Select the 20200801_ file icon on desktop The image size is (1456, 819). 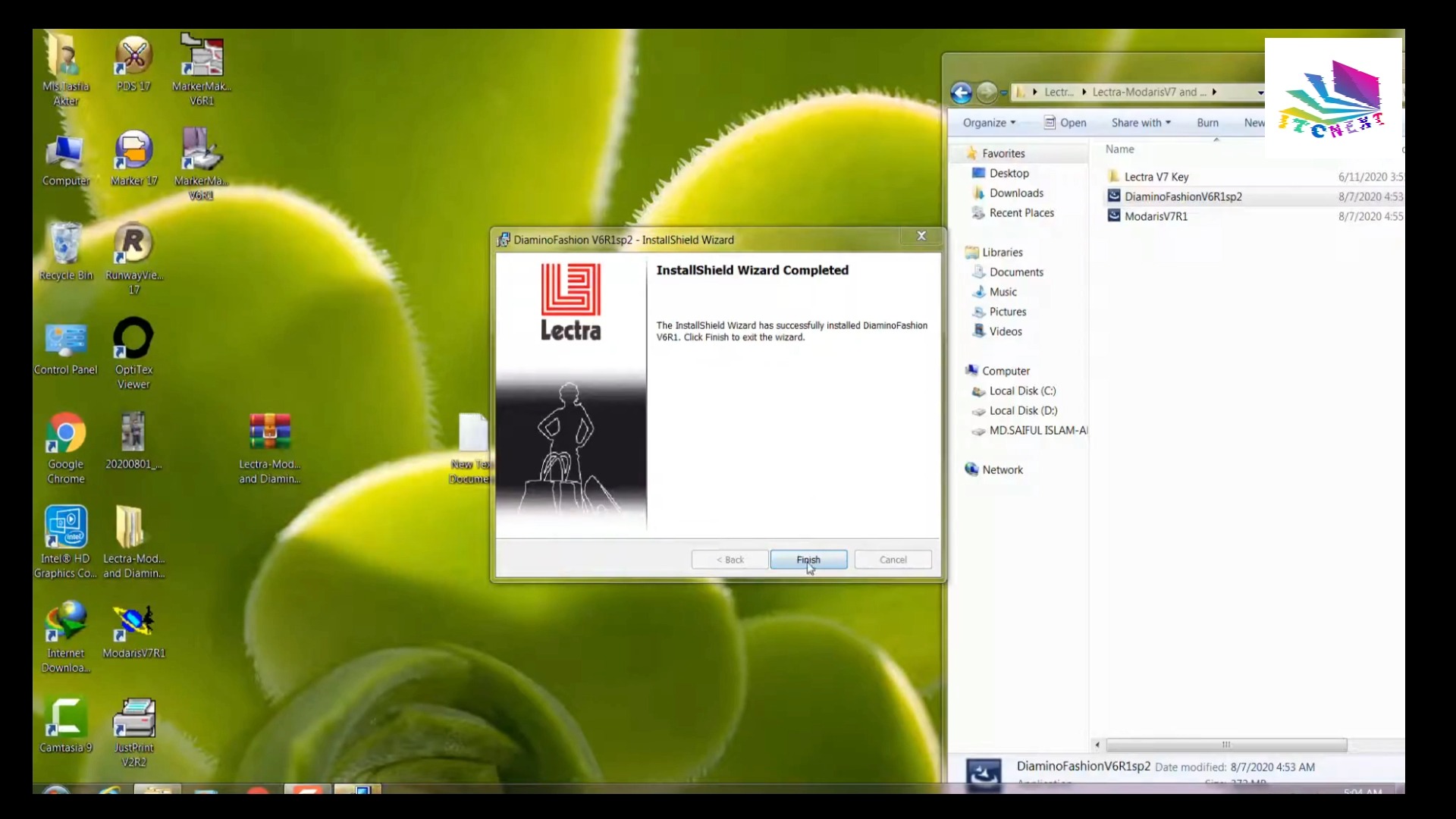click(133, 441)
